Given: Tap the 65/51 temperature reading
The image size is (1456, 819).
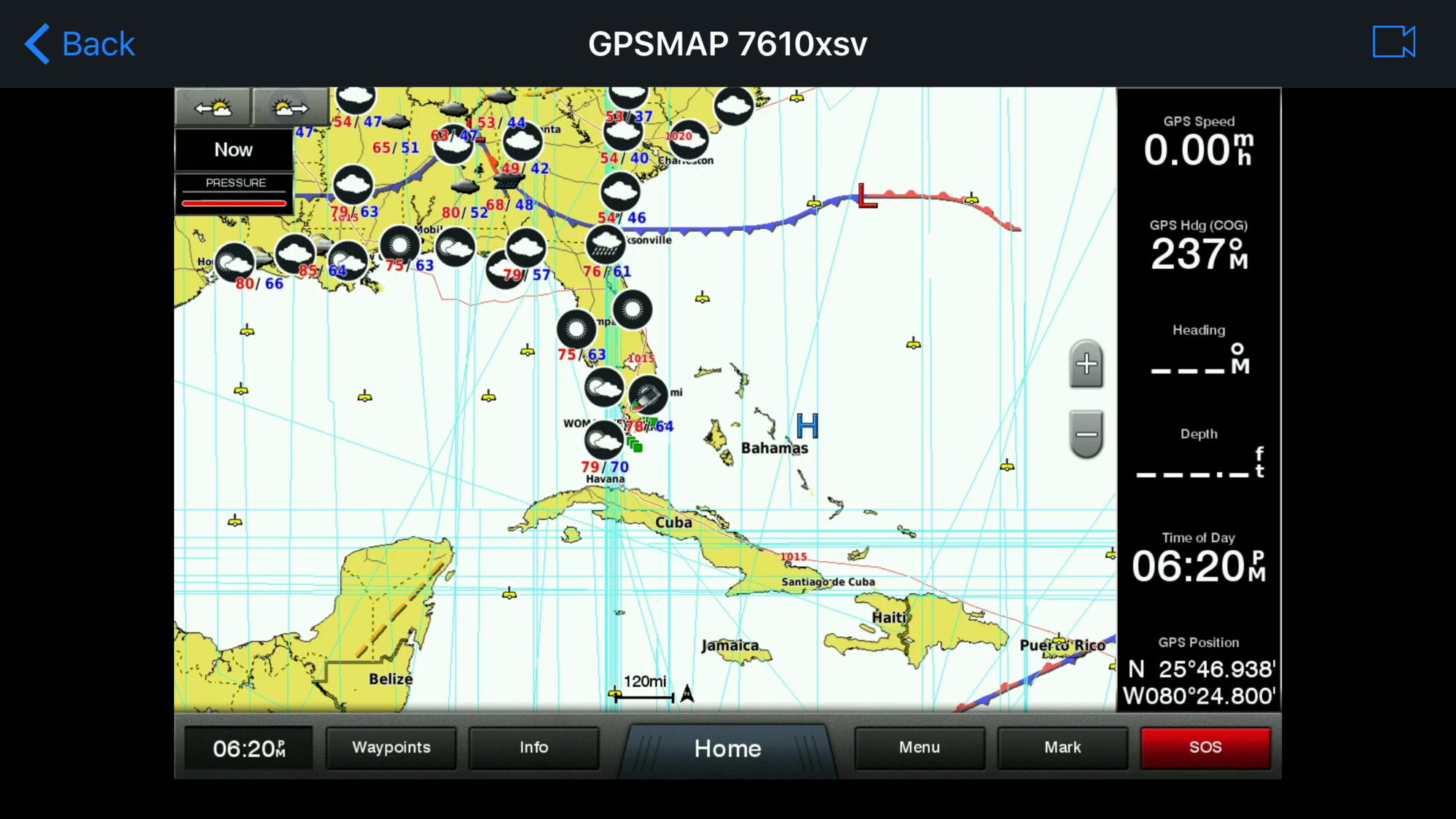Looking at the screenshot, I should pyautogui.click(x=396, y=147).
